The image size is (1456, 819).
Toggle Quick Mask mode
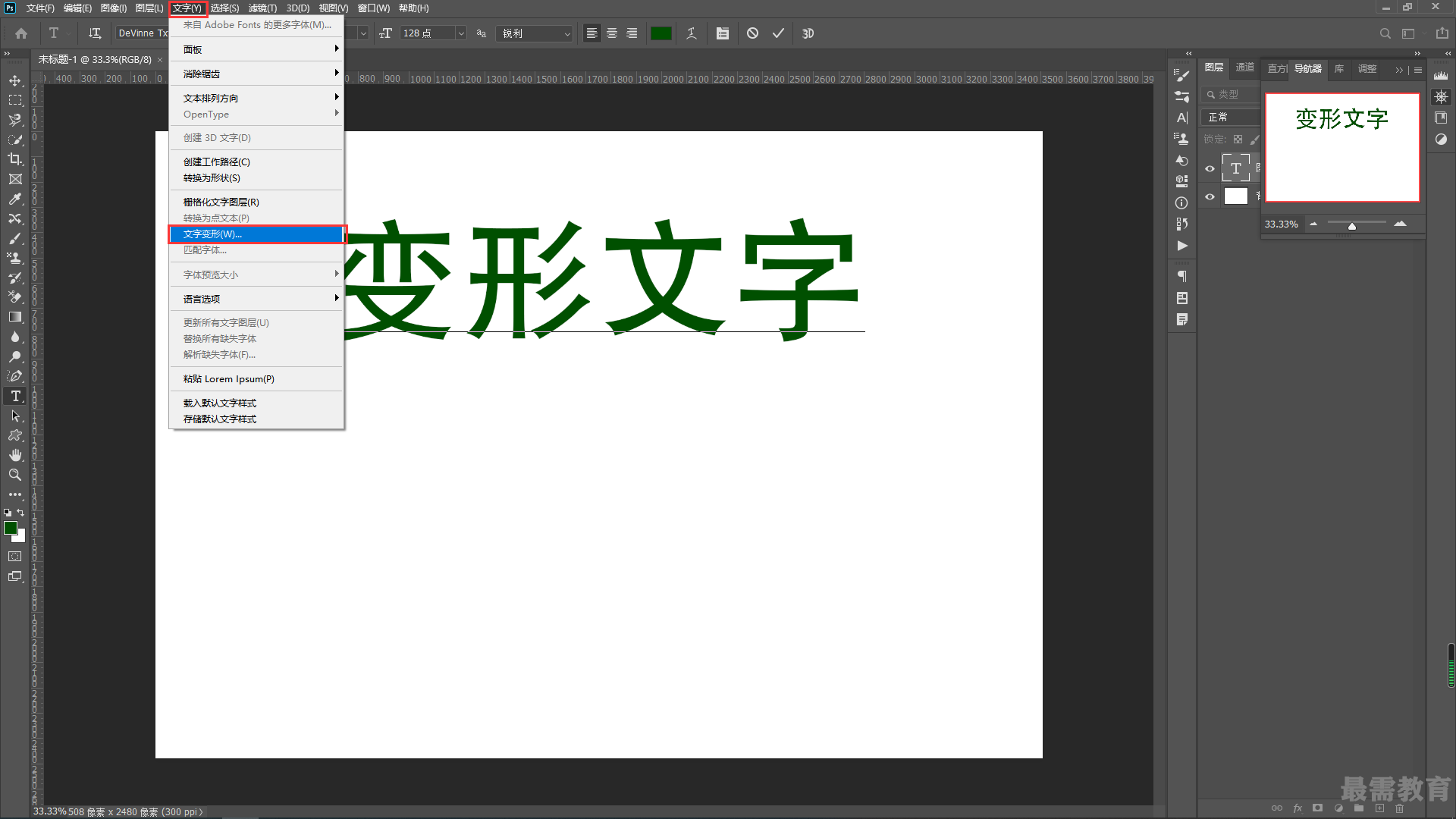pyautogui.click(x=15, y=557)
